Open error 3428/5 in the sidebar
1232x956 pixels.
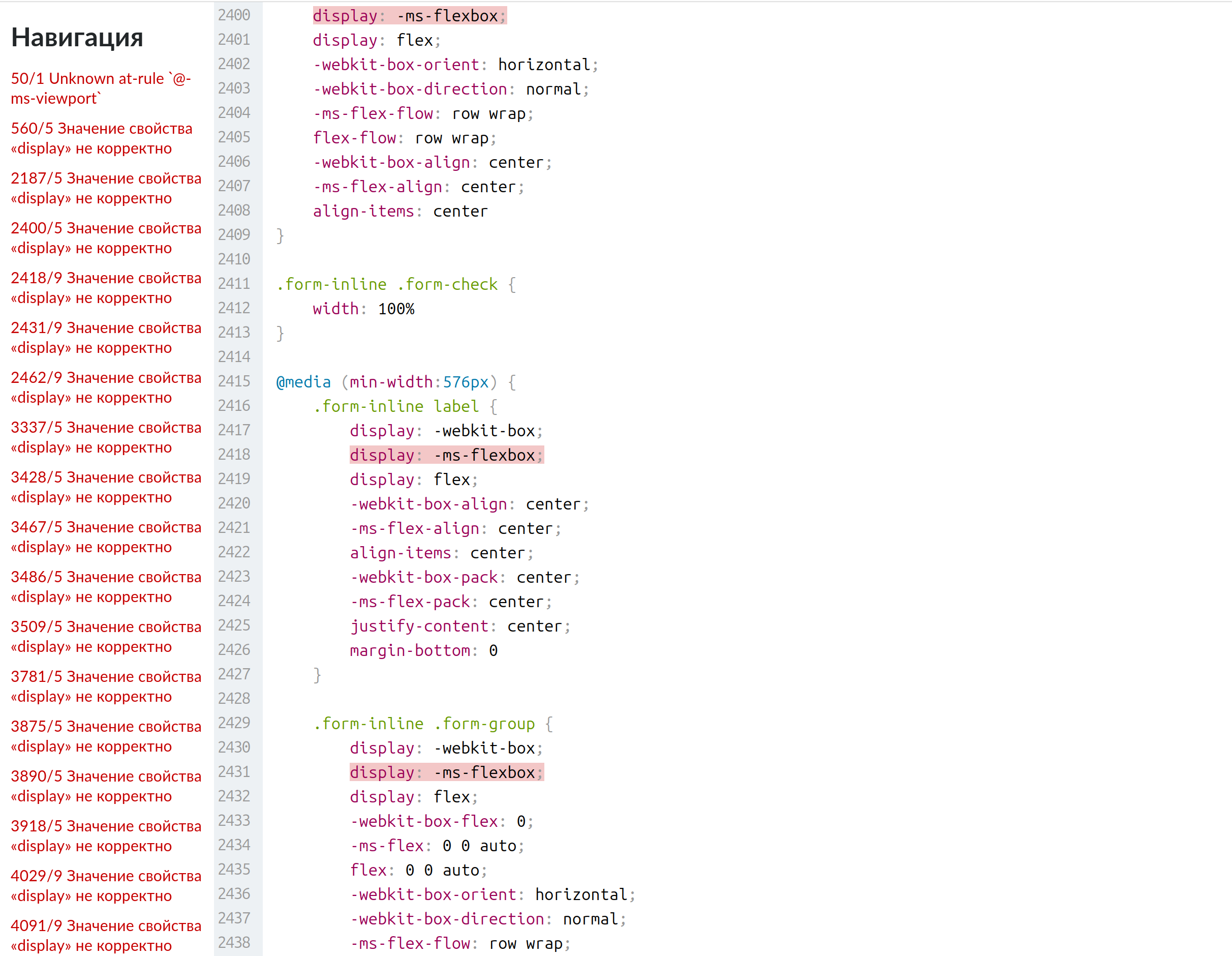coord(106,487)
